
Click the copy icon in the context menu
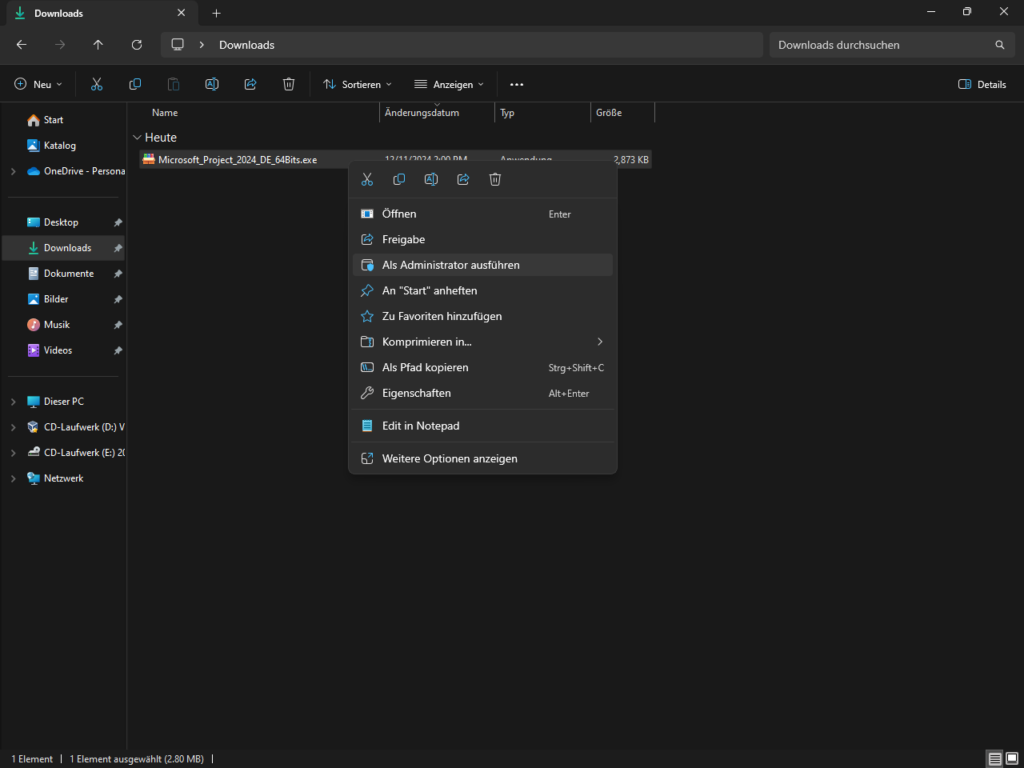pos(399,180)
